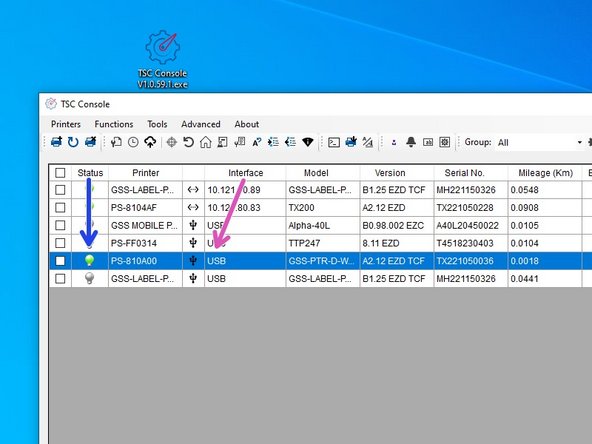Click the 'ab' text box icon
592x444 pixels.
click(x=428, y=142)
